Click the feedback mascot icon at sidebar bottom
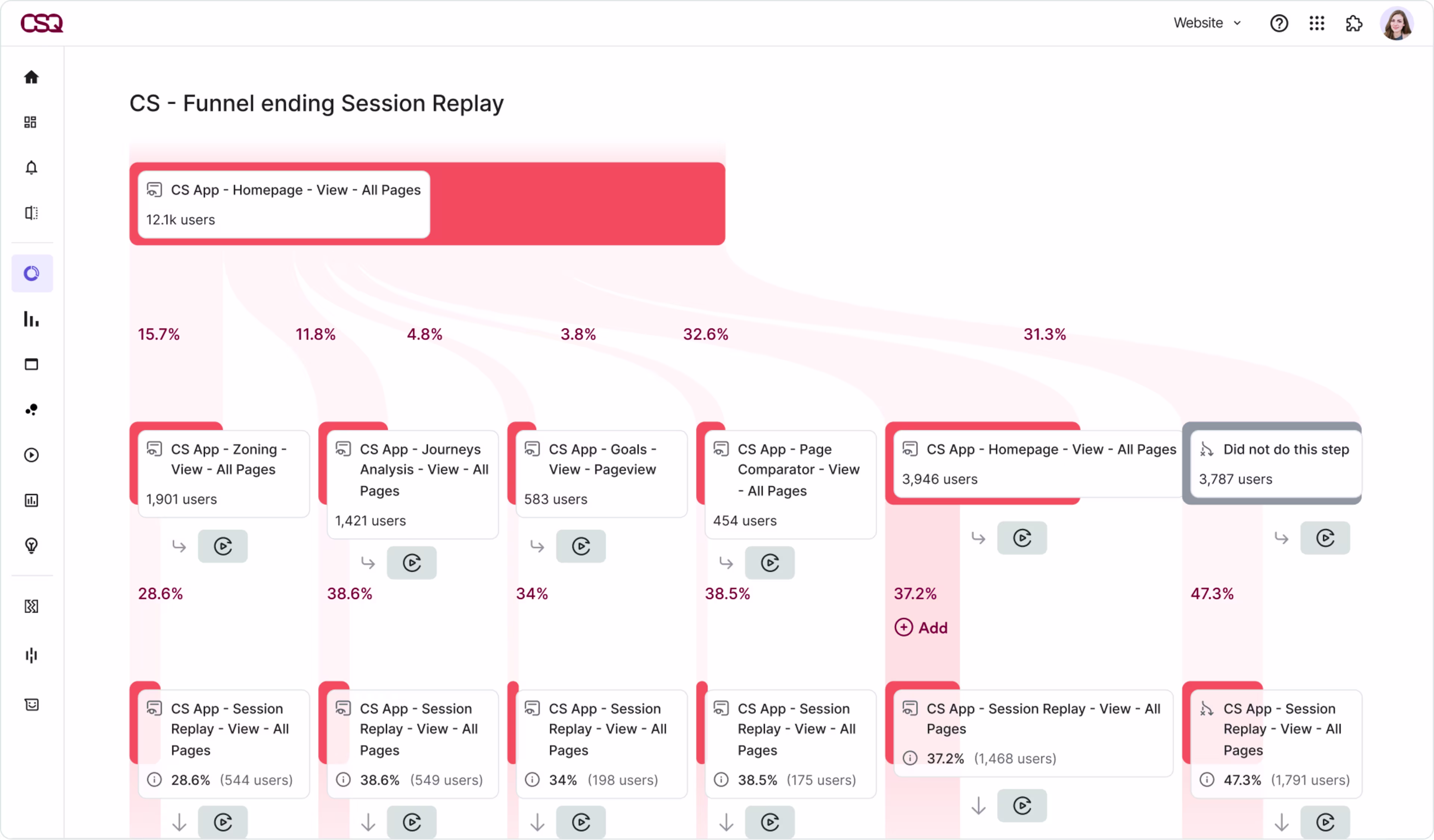Viewport: 1434px width, 840px height. [x=32, y=704]
